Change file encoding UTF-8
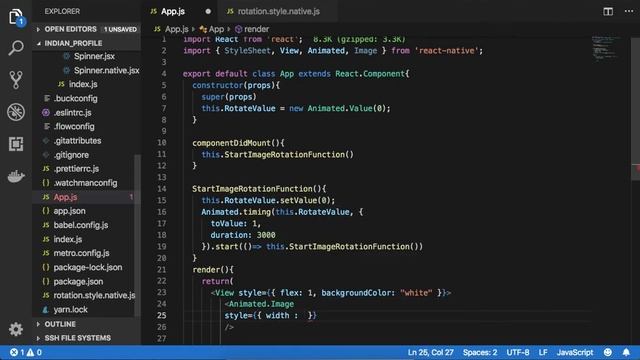 (518, 352)
